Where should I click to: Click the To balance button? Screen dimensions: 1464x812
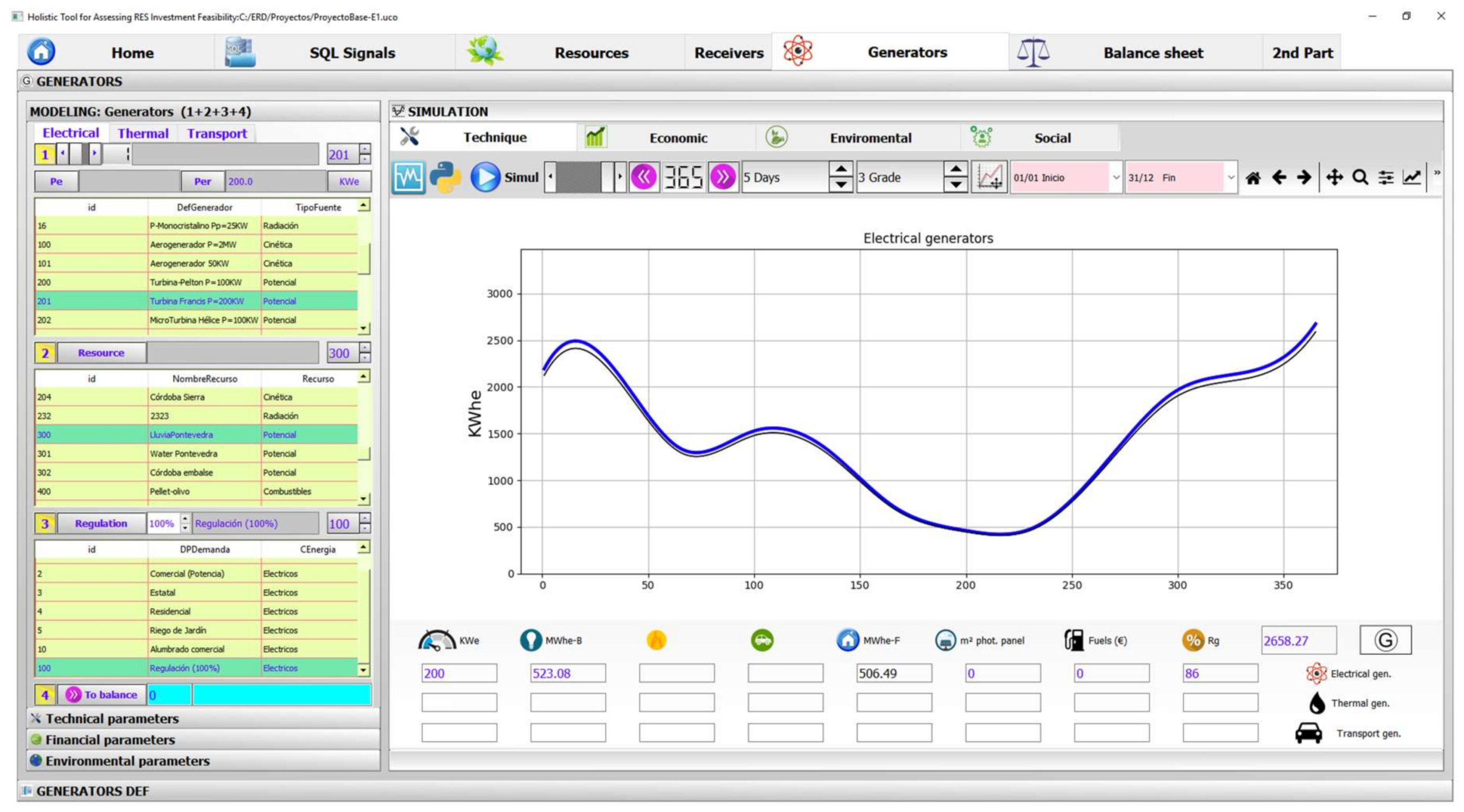pos(102,694)
